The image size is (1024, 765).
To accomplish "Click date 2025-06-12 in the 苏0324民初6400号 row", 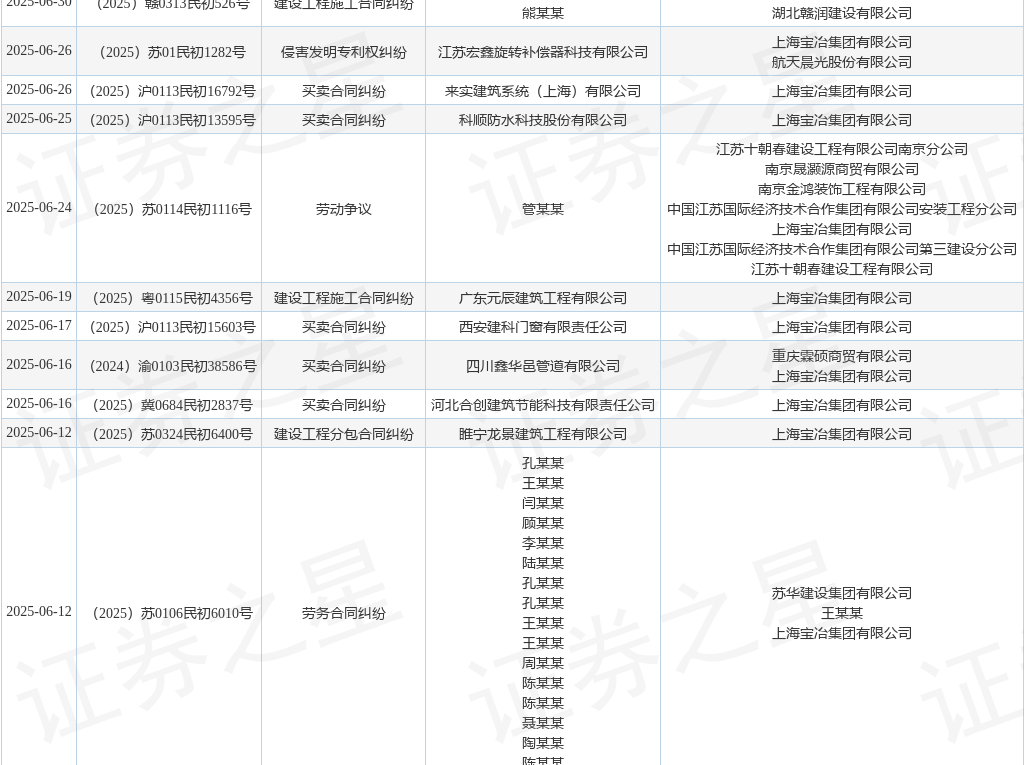I will [x=39, y=432].
